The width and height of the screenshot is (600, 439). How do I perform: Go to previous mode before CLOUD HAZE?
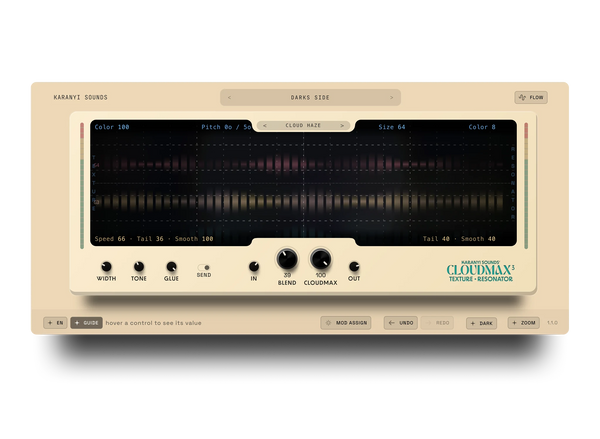tap(264, 126)
